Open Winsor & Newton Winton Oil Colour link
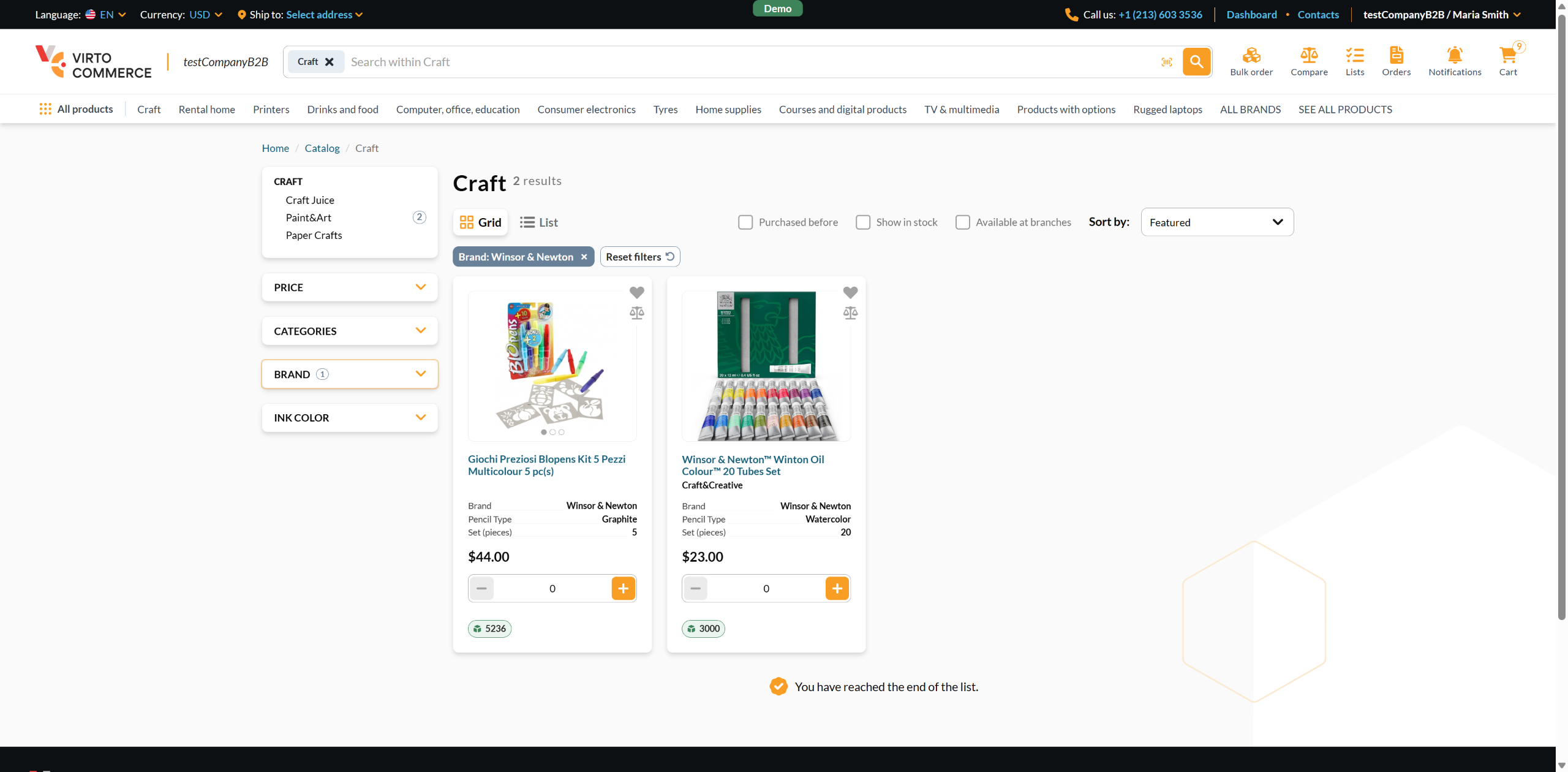 click(x=753, y=465)
